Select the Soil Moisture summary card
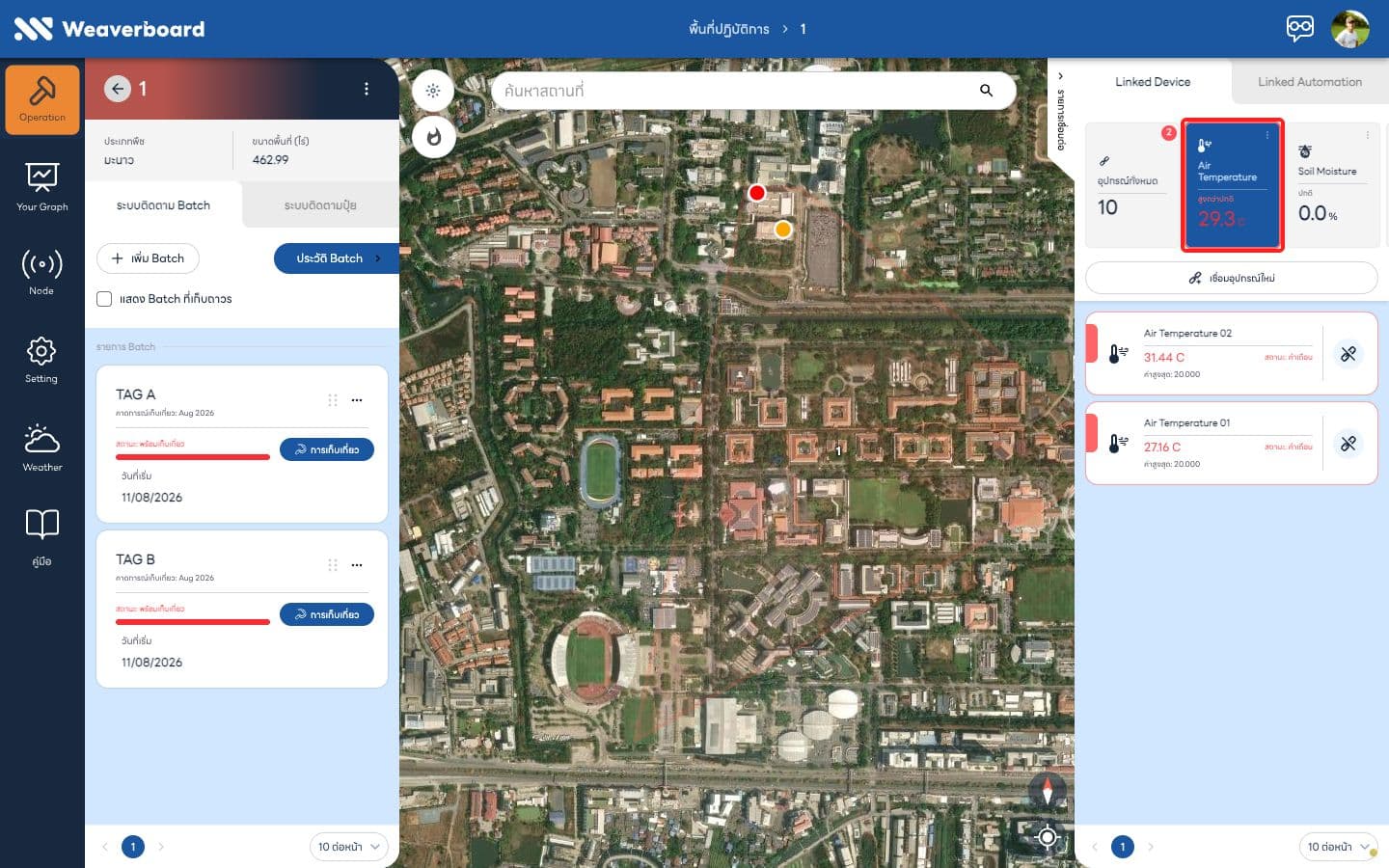This screenshot has height=868, width=1389. (x=1332, y=185)
